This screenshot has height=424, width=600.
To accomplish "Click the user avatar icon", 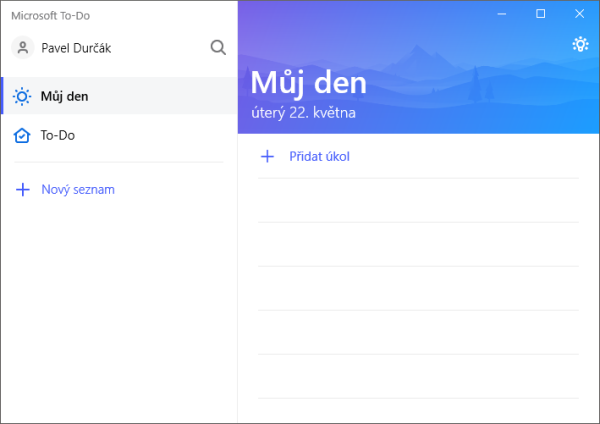I will click(x=23, y=48).
